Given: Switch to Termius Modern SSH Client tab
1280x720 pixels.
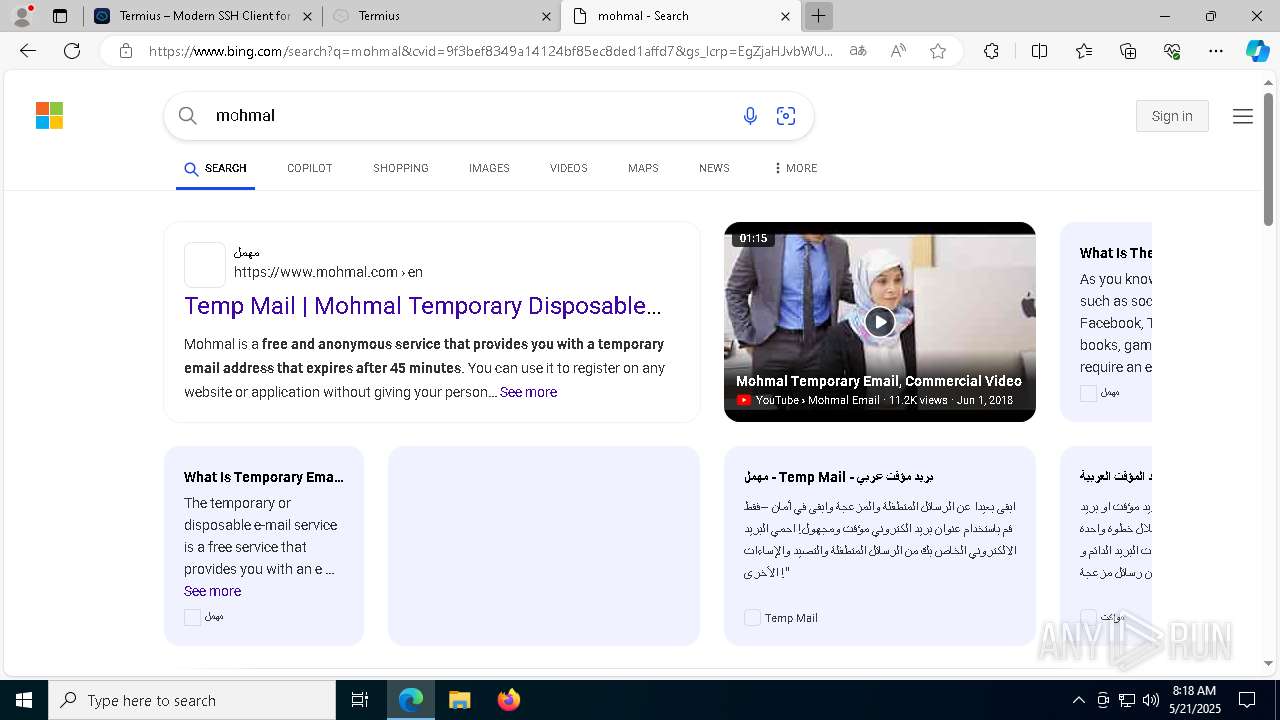Looking at the screenshot, I should click(x=203, y=16).
